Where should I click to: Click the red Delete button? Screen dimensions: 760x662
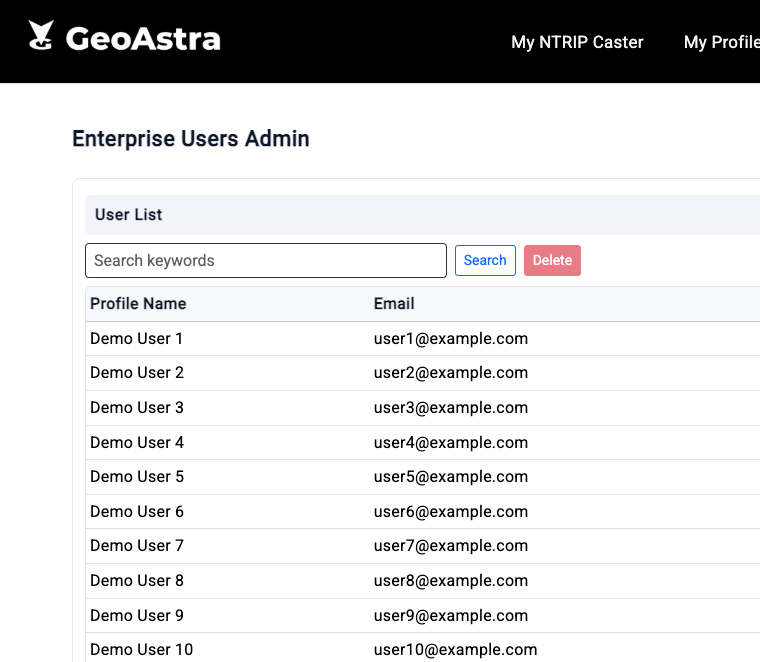[x=552, y=260]
